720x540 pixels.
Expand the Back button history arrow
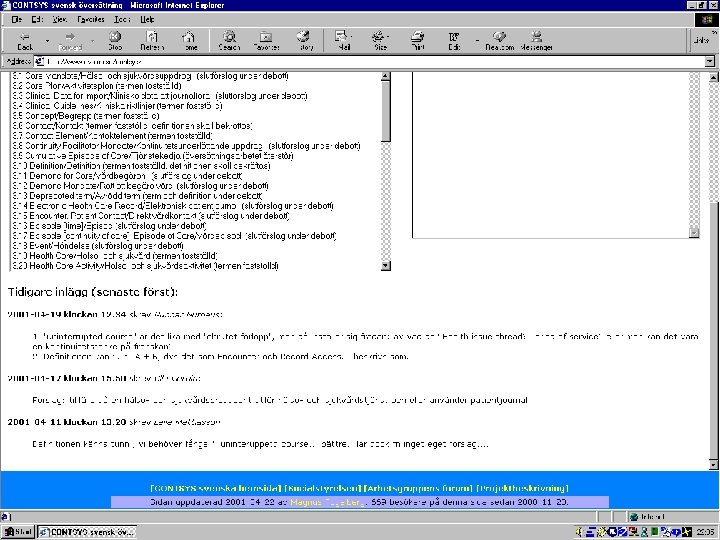click(47, 41)
